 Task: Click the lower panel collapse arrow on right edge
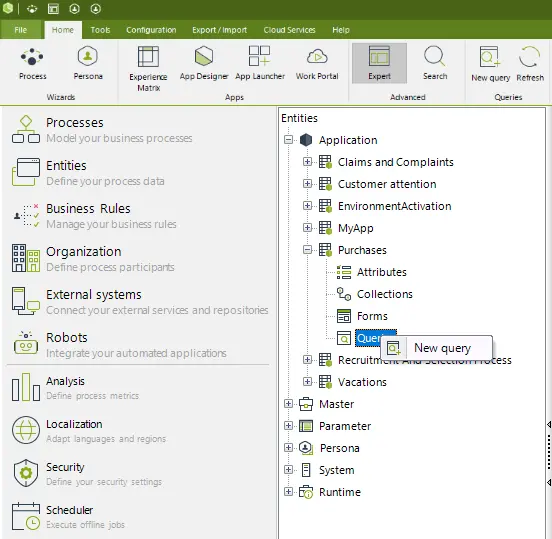click(x=549, y=482)
